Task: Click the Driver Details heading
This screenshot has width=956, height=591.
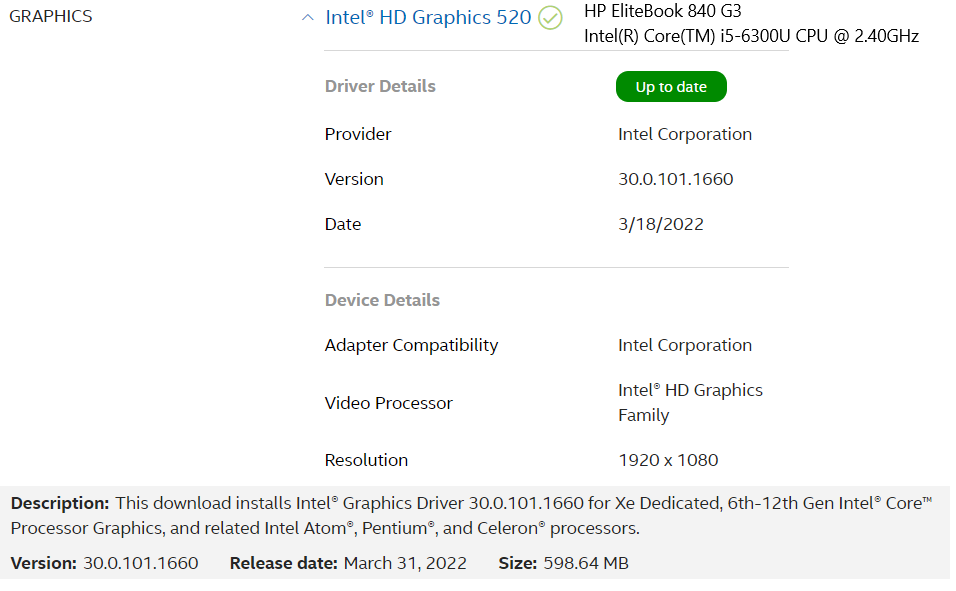Action: (380, 86)
